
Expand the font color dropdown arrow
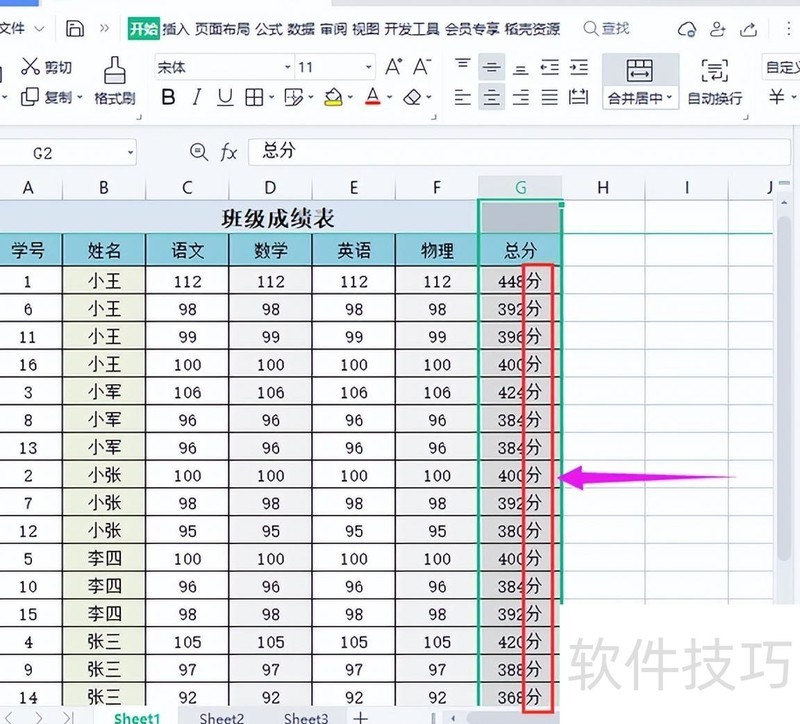click(389, 96)
